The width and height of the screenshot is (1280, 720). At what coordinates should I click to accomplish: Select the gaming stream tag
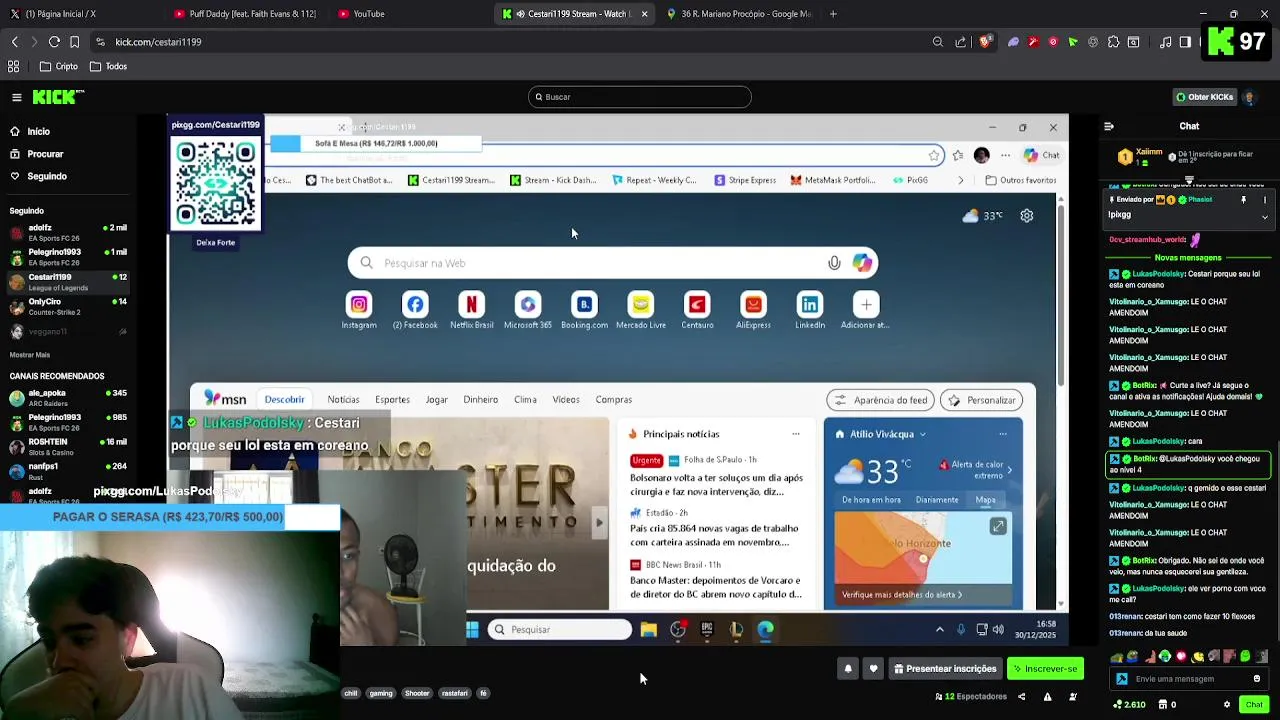381,693
